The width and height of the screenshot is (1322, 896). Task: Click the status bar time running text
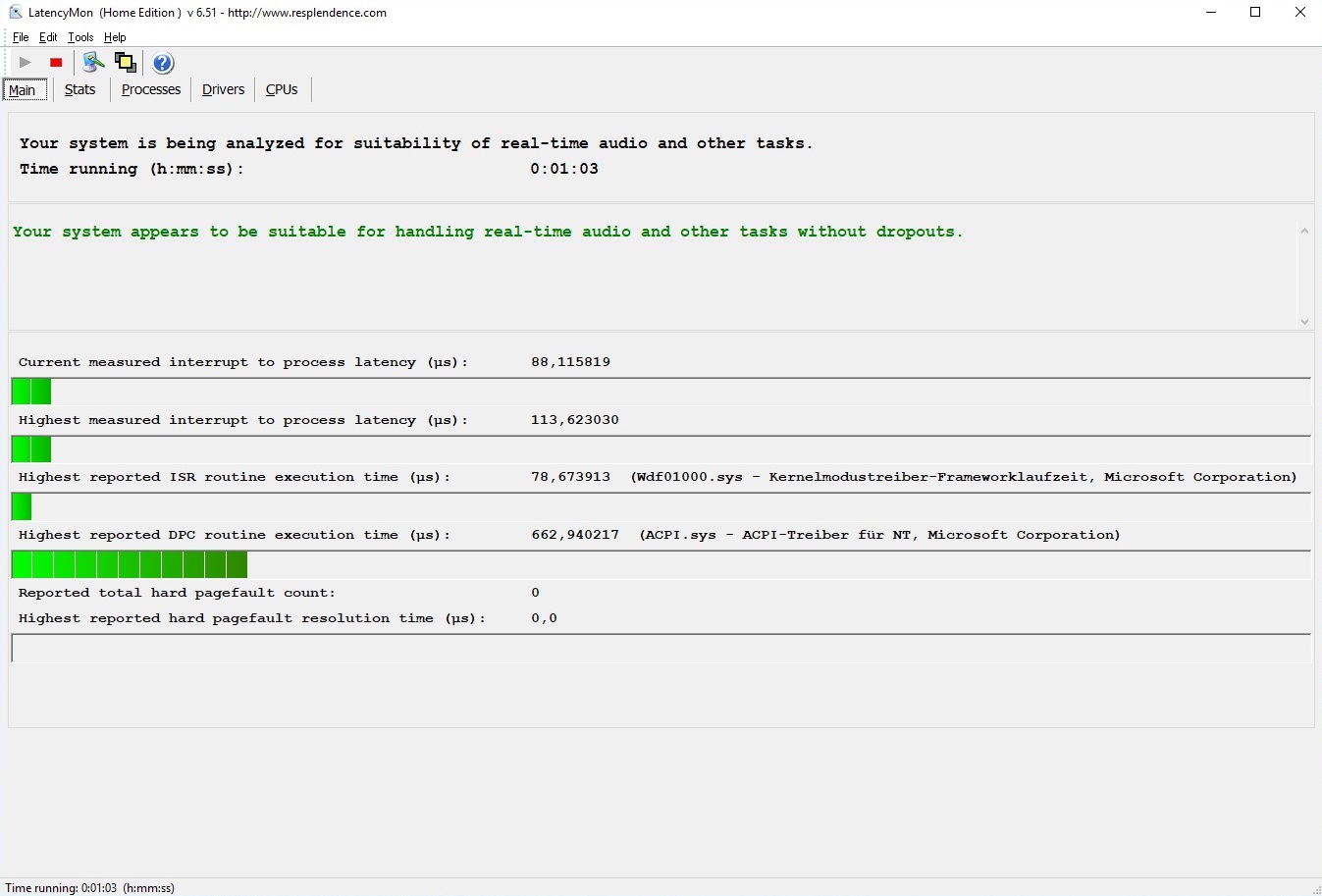[x=90, y=888]
